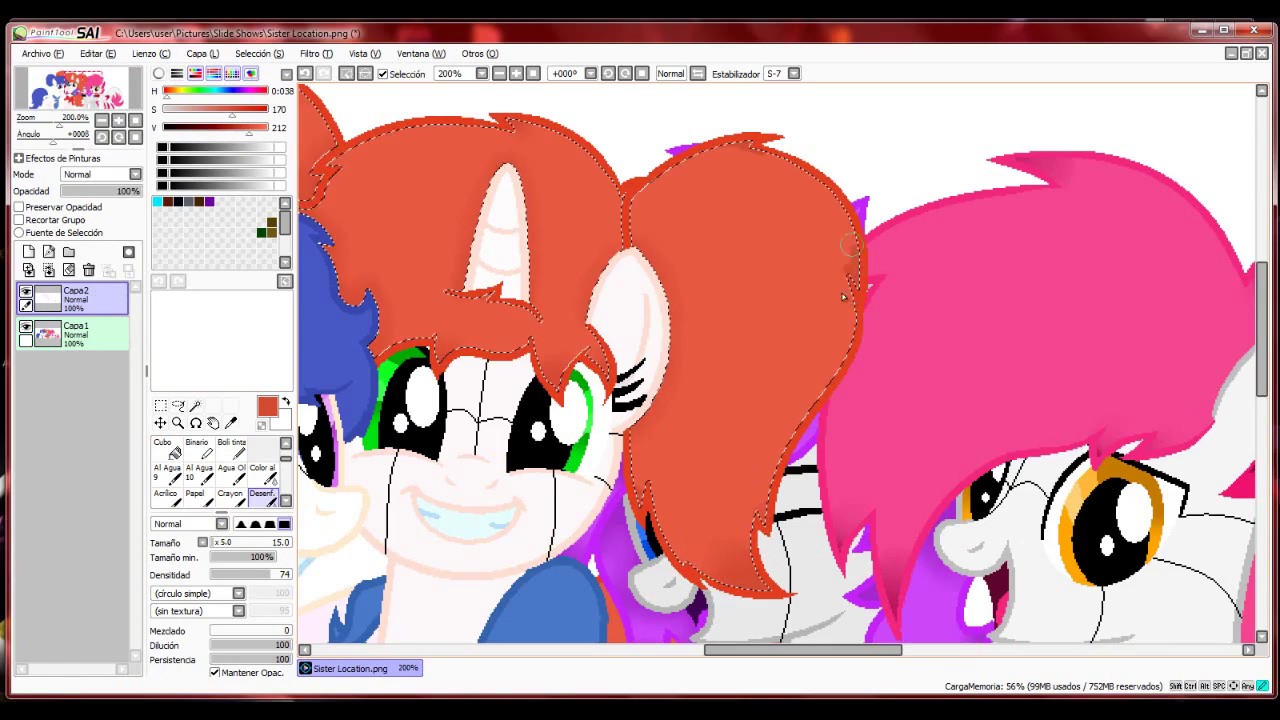Click the red foreground color swatch

[267, 406]
